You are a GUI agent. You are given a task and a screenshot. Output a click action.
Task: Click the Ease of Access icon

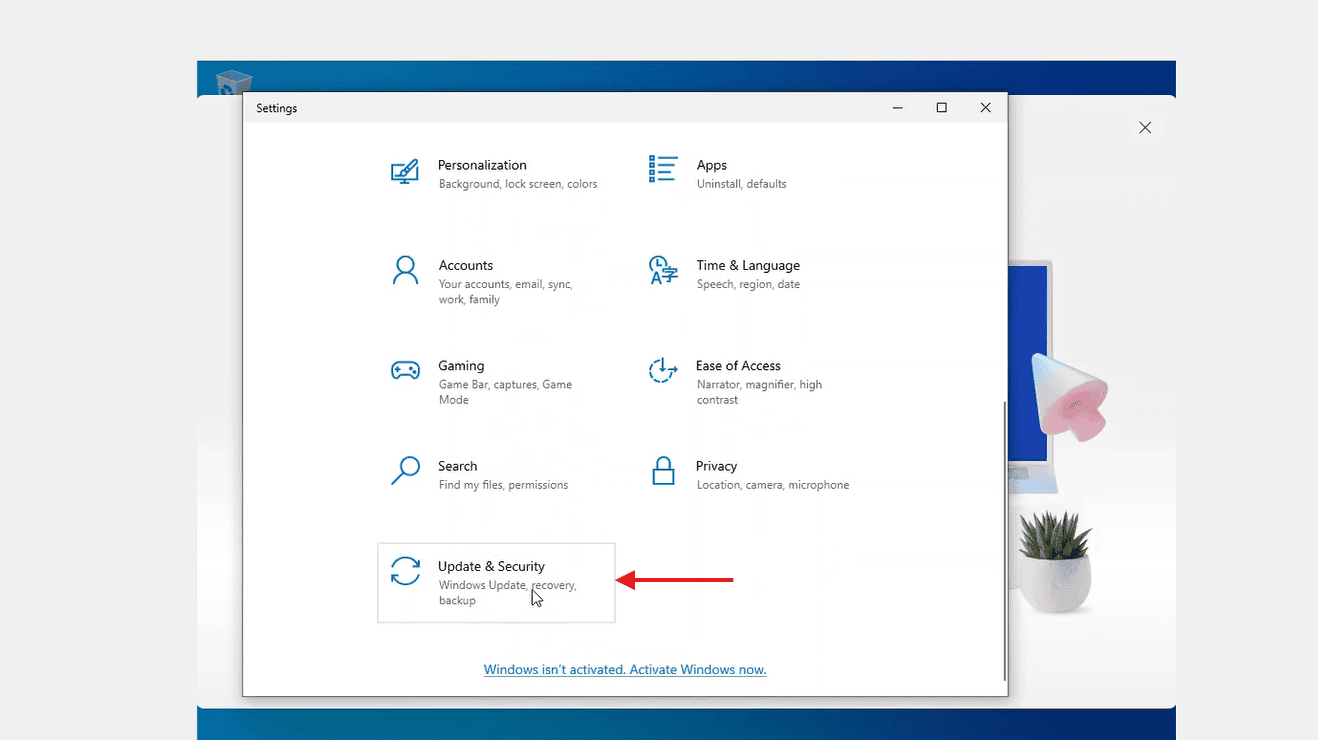click(663, 371)
